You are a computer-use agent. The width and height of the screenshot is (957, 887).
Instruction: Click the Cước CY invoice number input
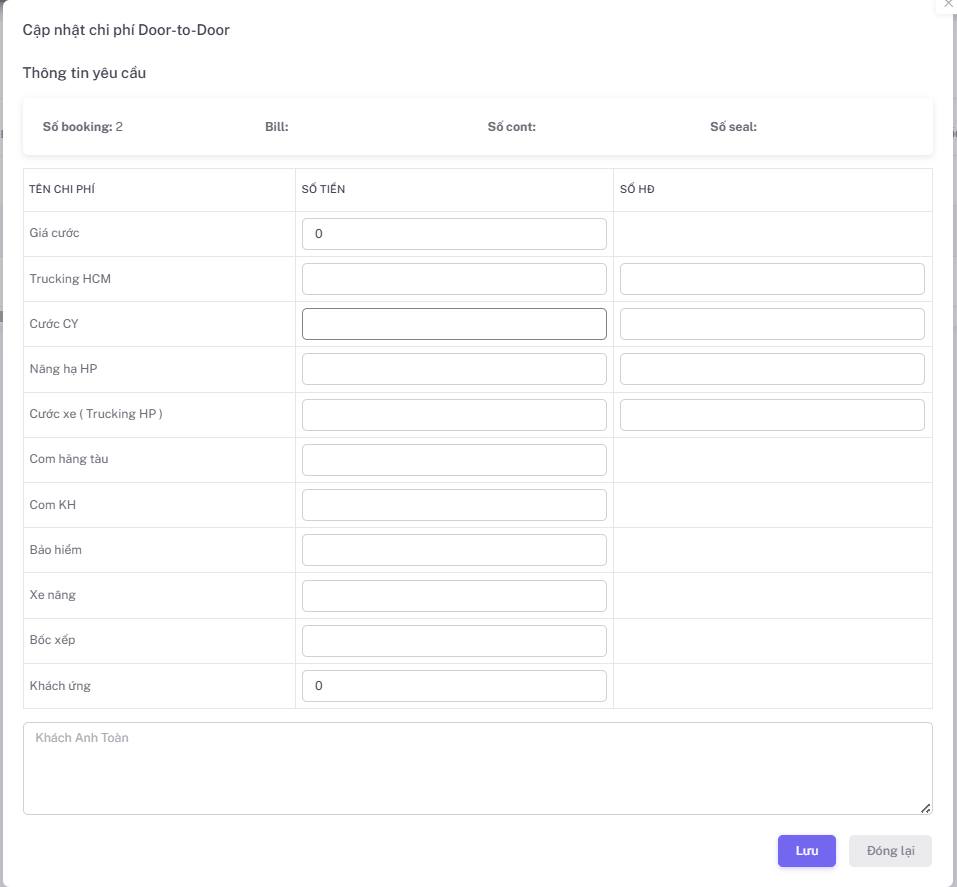point(772,324)
